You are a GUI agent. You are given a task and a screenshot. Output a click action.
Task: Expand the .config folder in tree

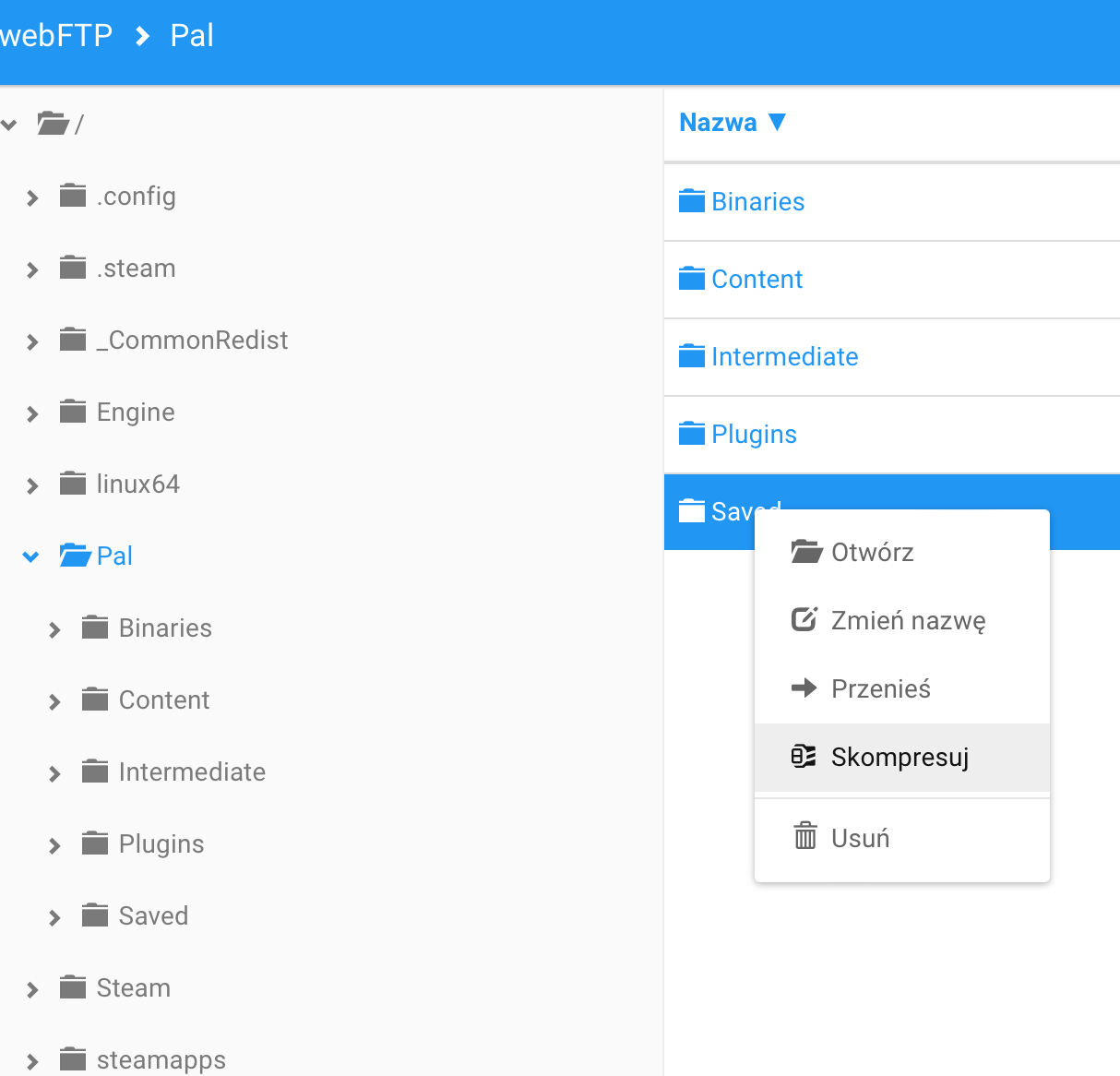[32, 197]
